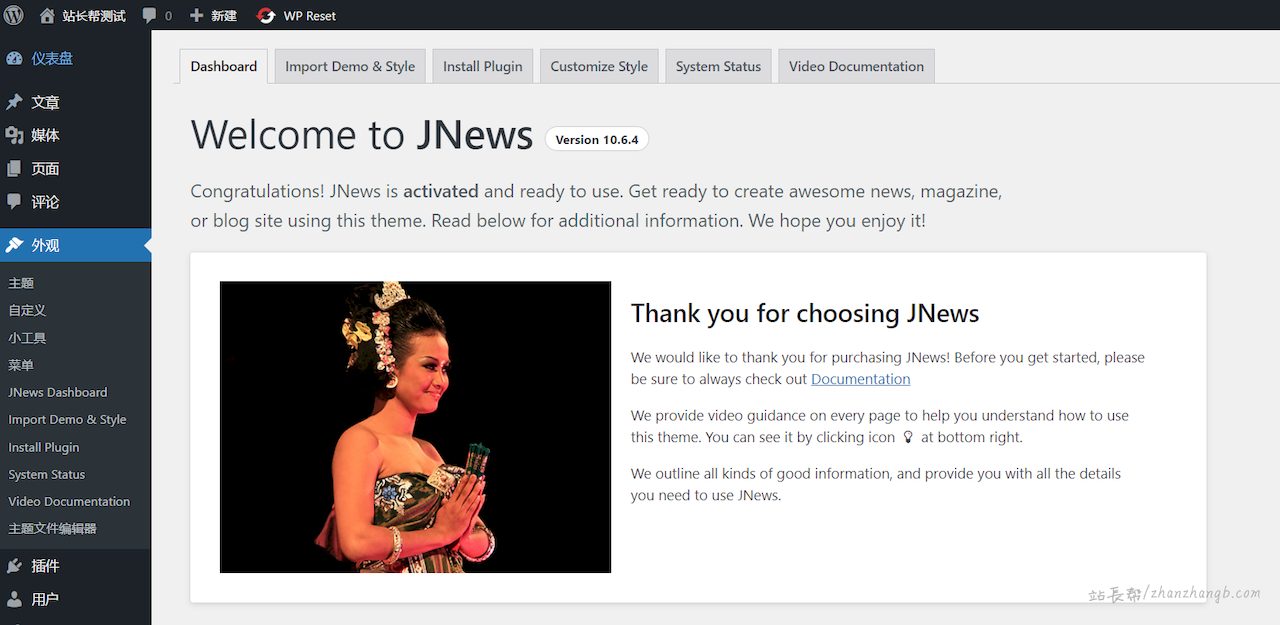Switch to the System Status tab

pos(718,67)
